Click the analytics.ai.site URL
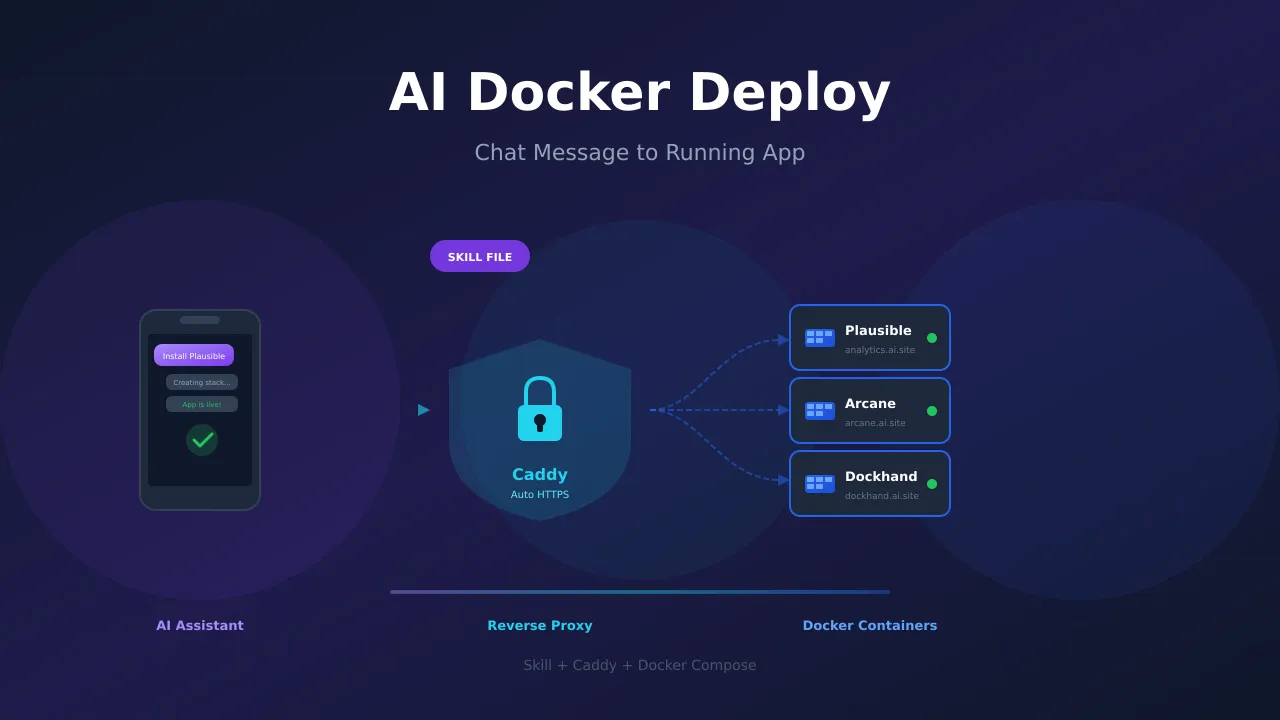The height and width of the screenshot is (720, 1280). [880, 350]
